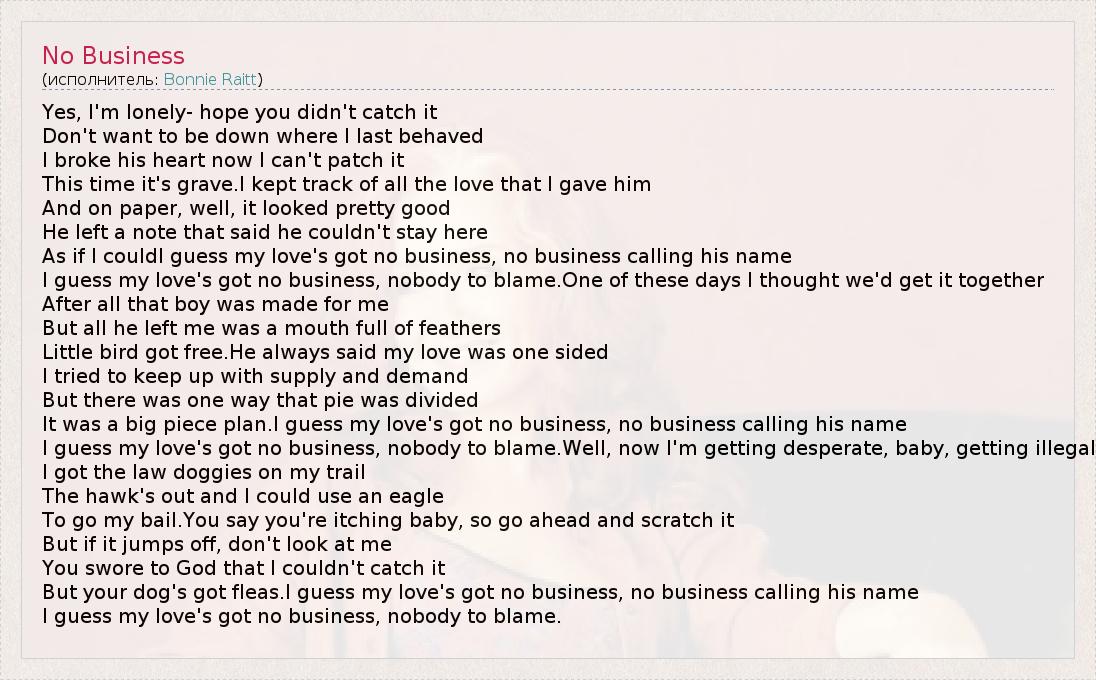1096x680 pixels.
Task: Click the исполнитель label text
Action: pyautogui.click(x=101, y=79)
